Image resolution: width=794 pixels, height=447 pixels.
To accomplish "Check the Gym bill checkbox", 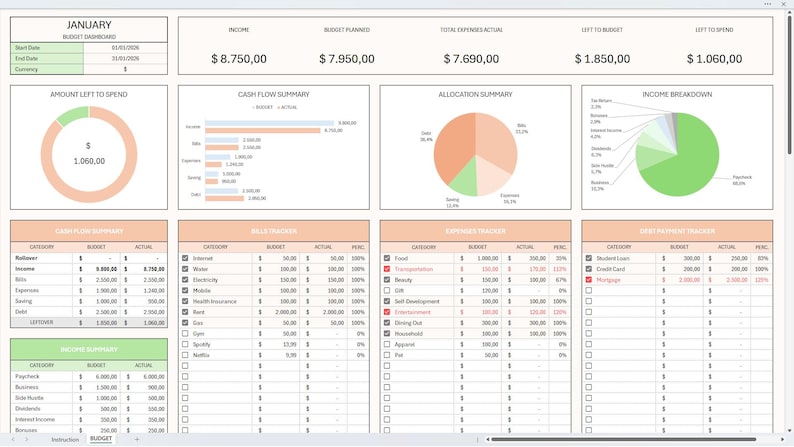I will 185,334.
